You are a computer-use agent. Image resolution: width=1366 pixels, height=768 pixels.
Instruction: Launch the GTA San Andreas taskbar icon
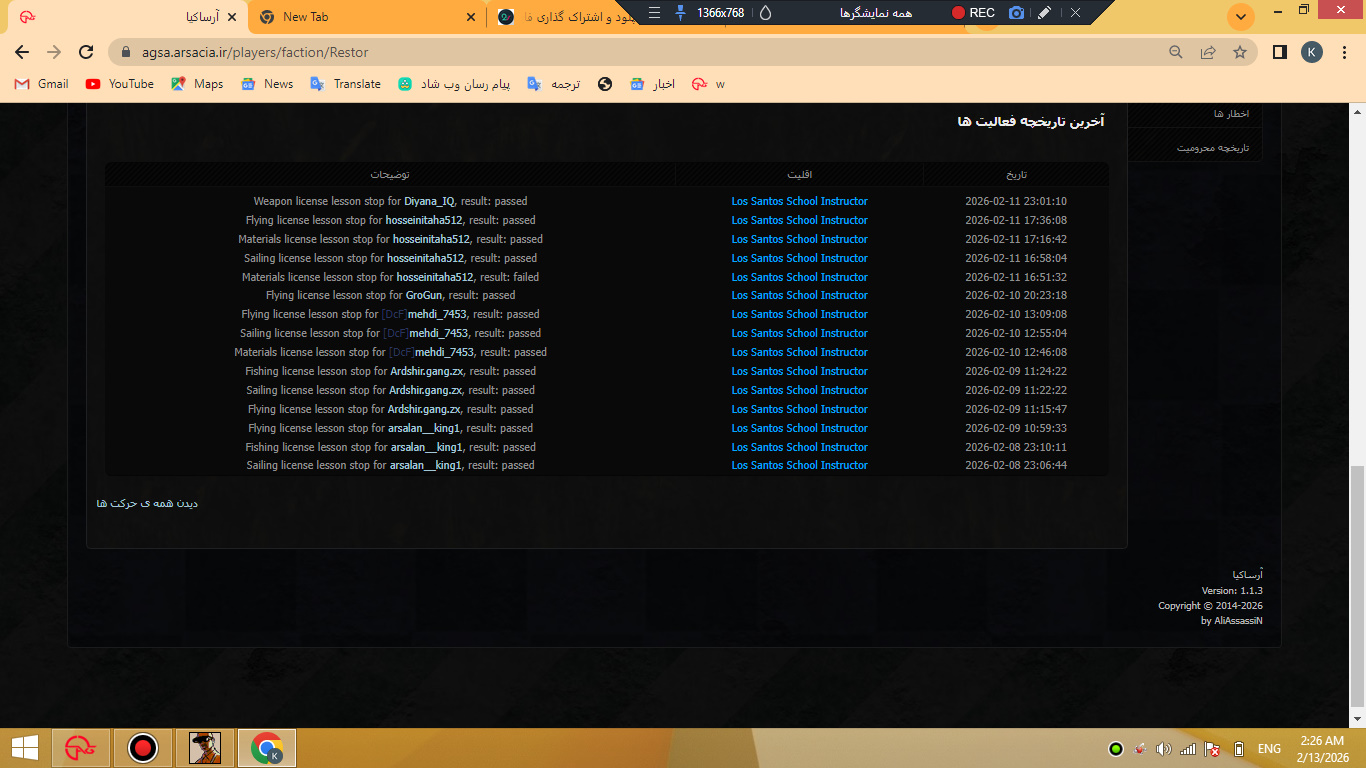(x=205, y=747)
